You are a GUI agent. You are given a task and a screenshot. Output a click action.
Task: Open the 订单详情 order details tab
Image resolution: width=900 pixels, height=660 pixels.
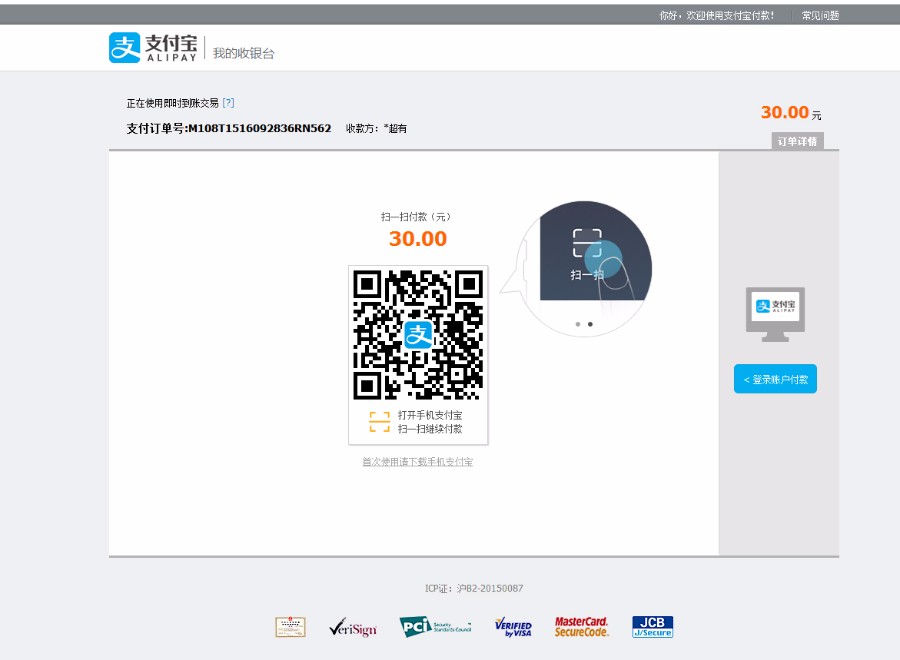point(797,141)
